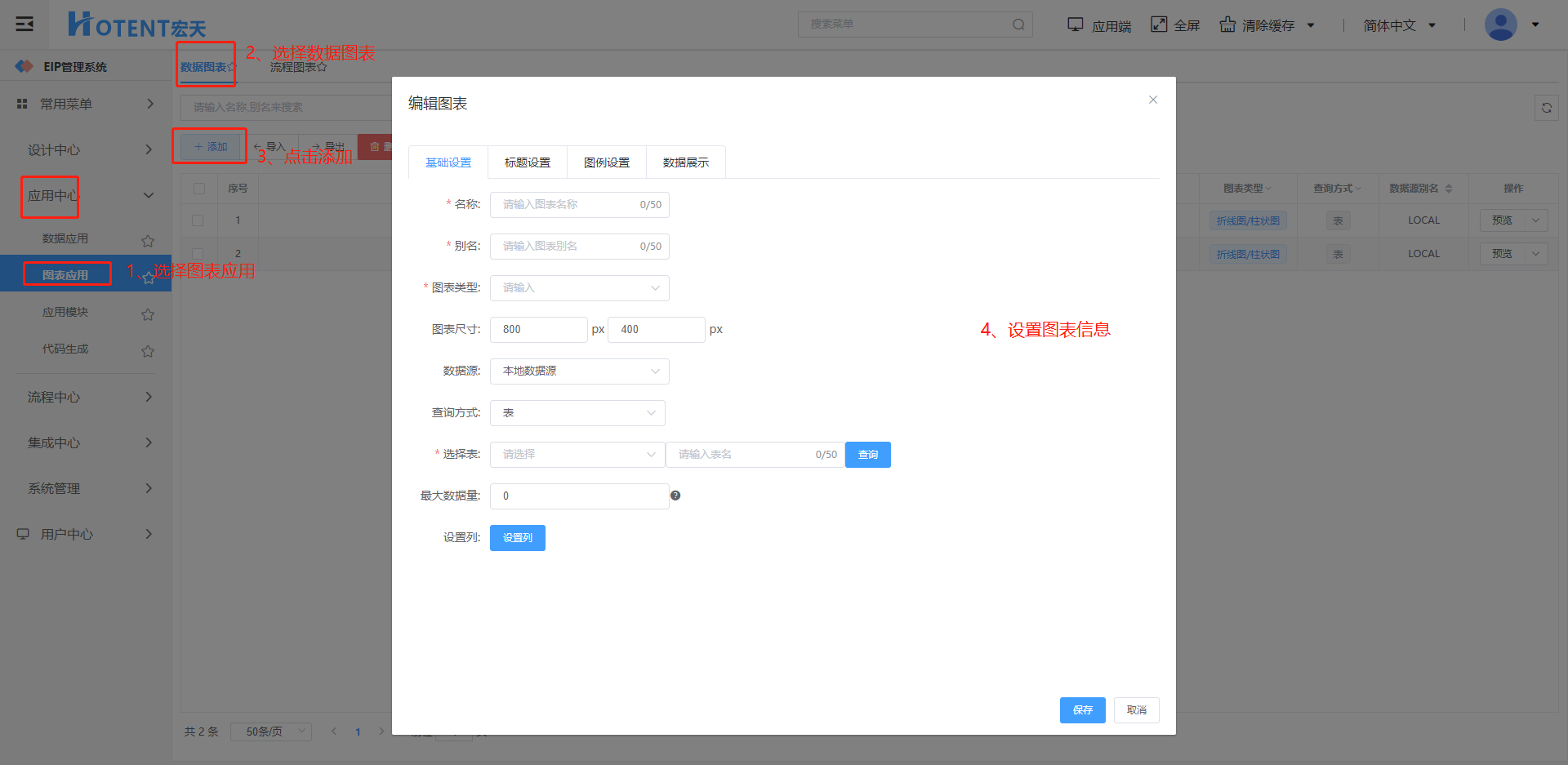Check the checkbox for row 2

pos(198,253)
